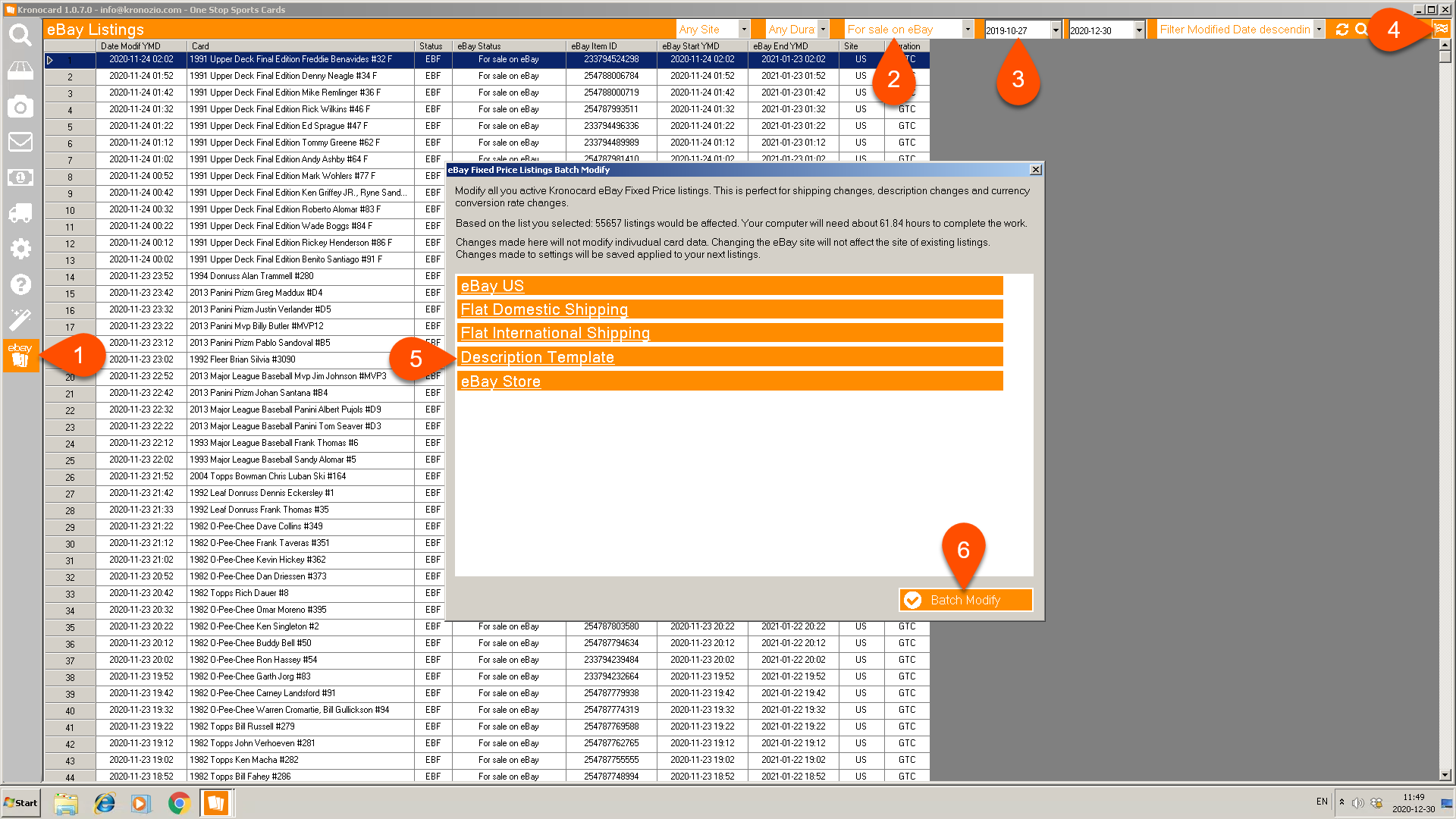Sort by the Date Modif YMD column header

pyautogui.click(x=142, y=46)
